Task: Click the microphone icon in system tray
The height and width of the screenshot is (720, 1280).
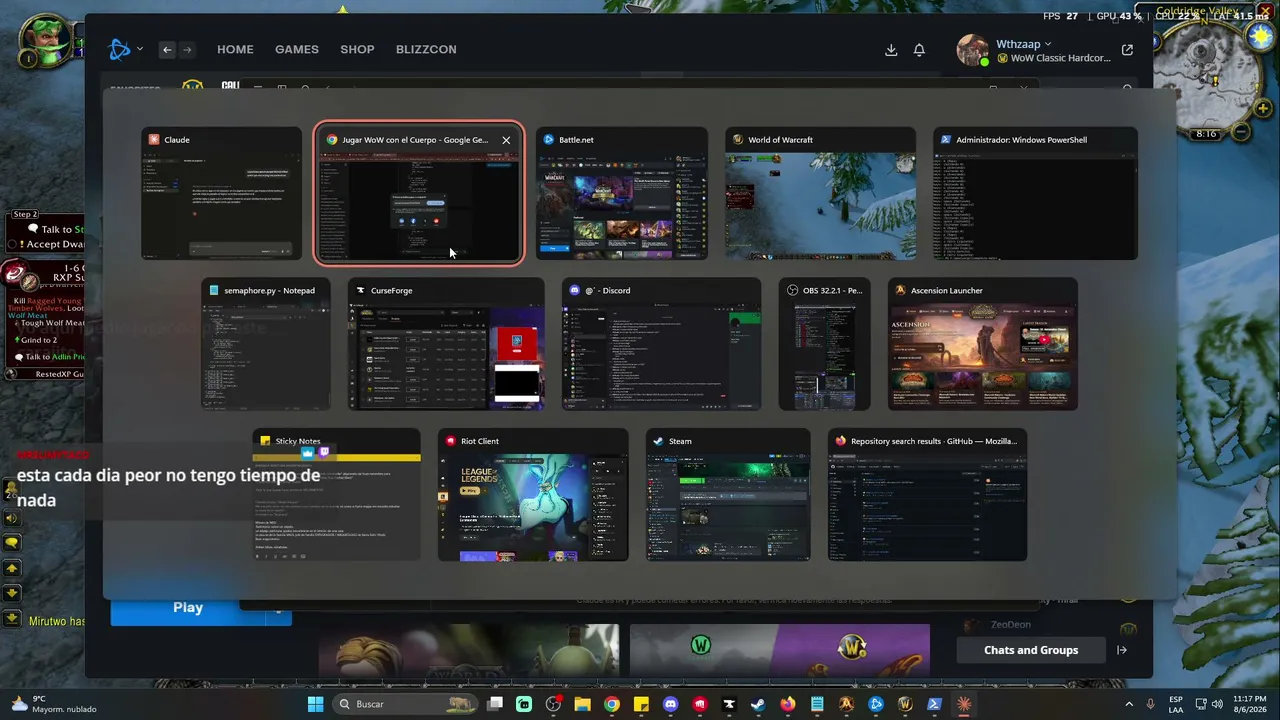Action: coord(1151,704)
